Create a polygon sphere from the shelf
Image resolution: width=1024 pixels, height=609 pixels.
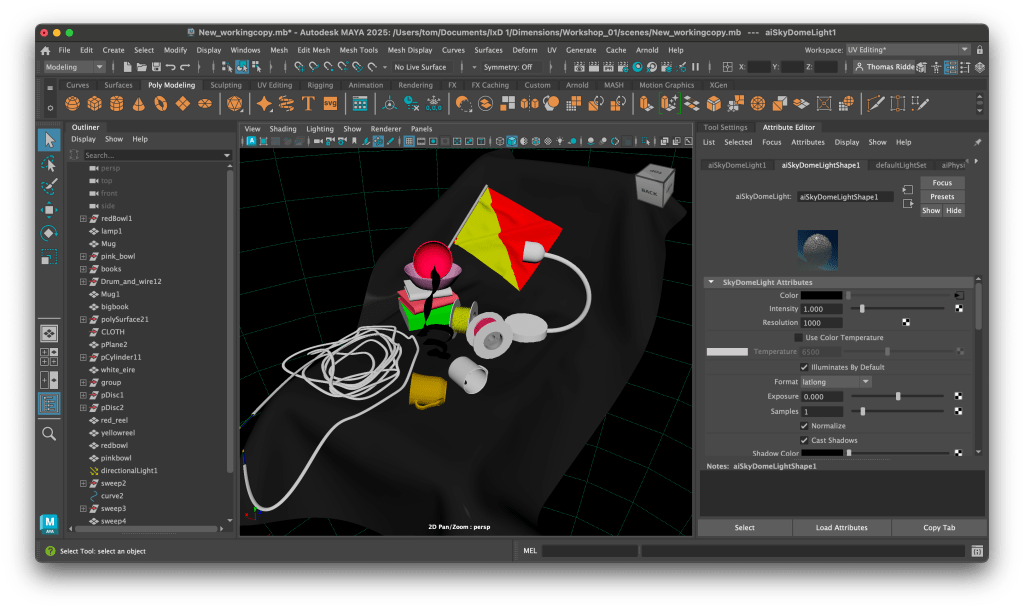click(x=72, y=104)
